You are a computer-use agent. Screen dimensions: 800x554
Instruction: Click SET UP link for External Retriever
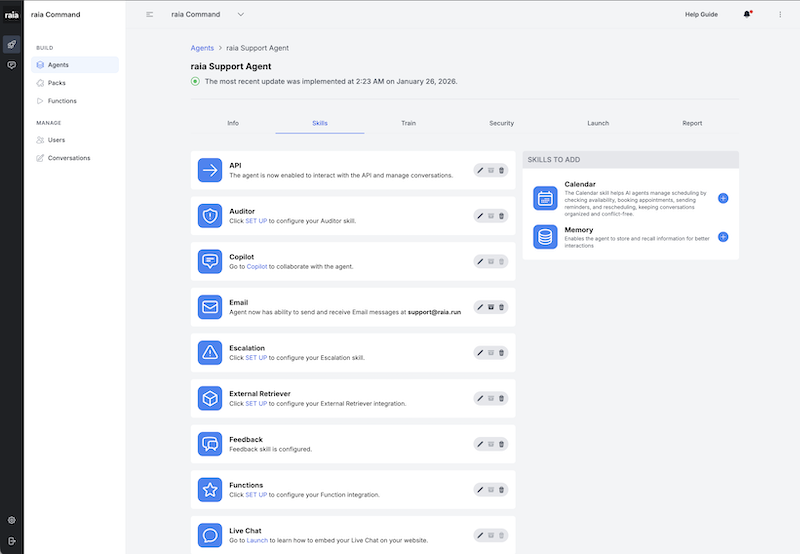[x=256, y=404]
